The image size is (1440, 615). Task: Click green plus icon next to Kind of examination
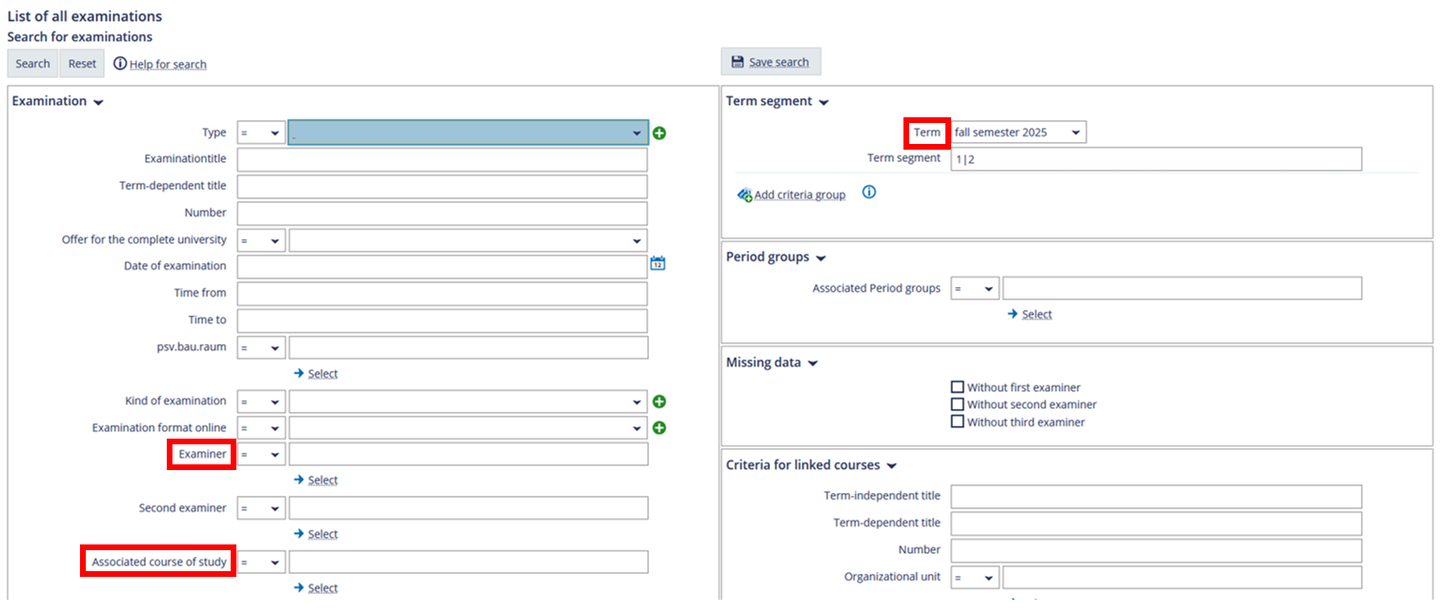click(x=659, y=402)
